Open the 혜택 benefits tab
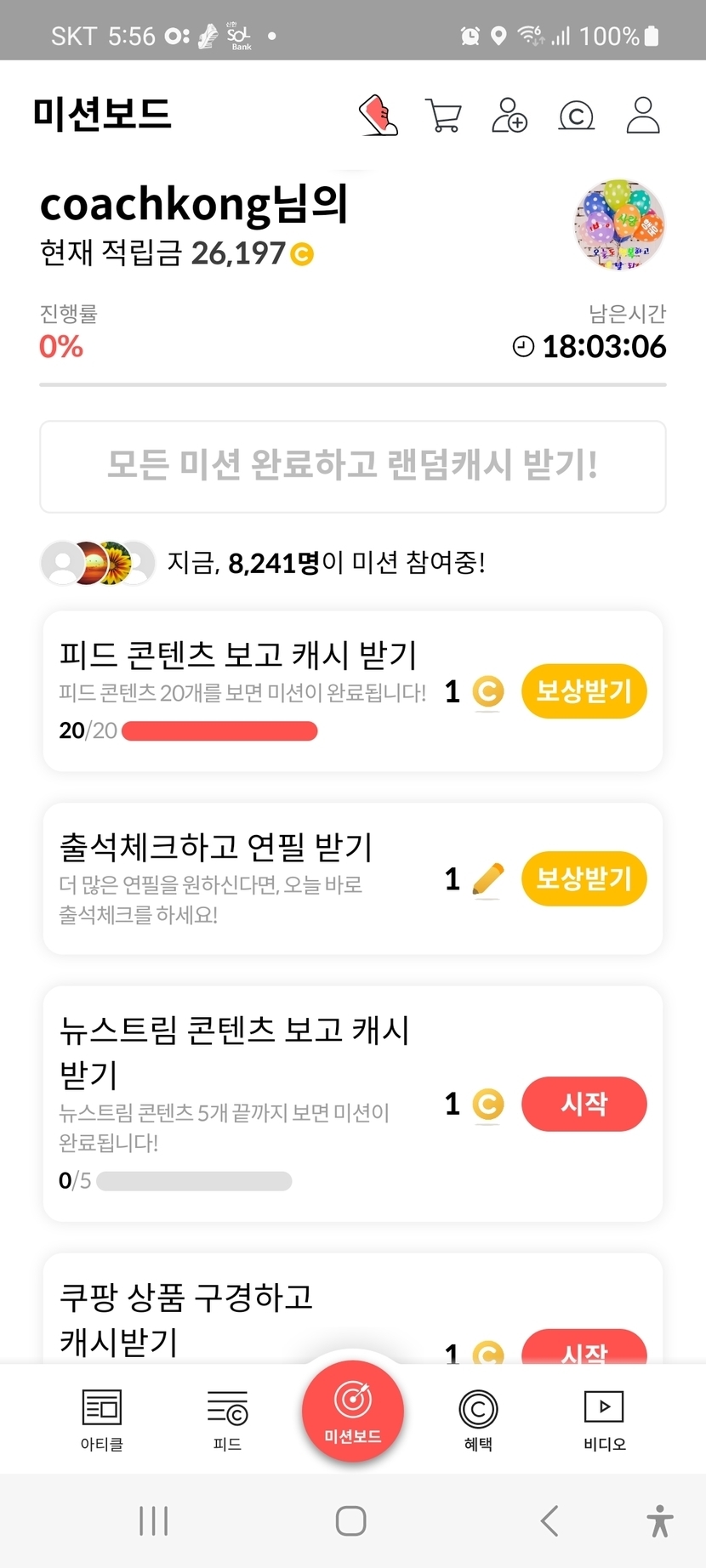Screen dimensions: 706x1568 [x=478, y=1419]
